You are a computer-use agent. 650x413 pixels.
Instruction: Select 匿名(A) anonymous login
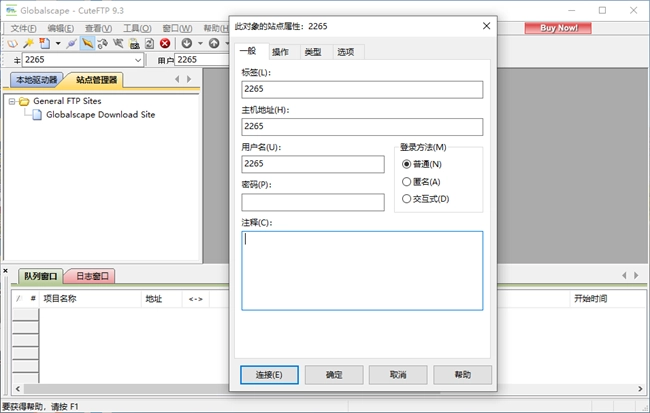[406, 182]
